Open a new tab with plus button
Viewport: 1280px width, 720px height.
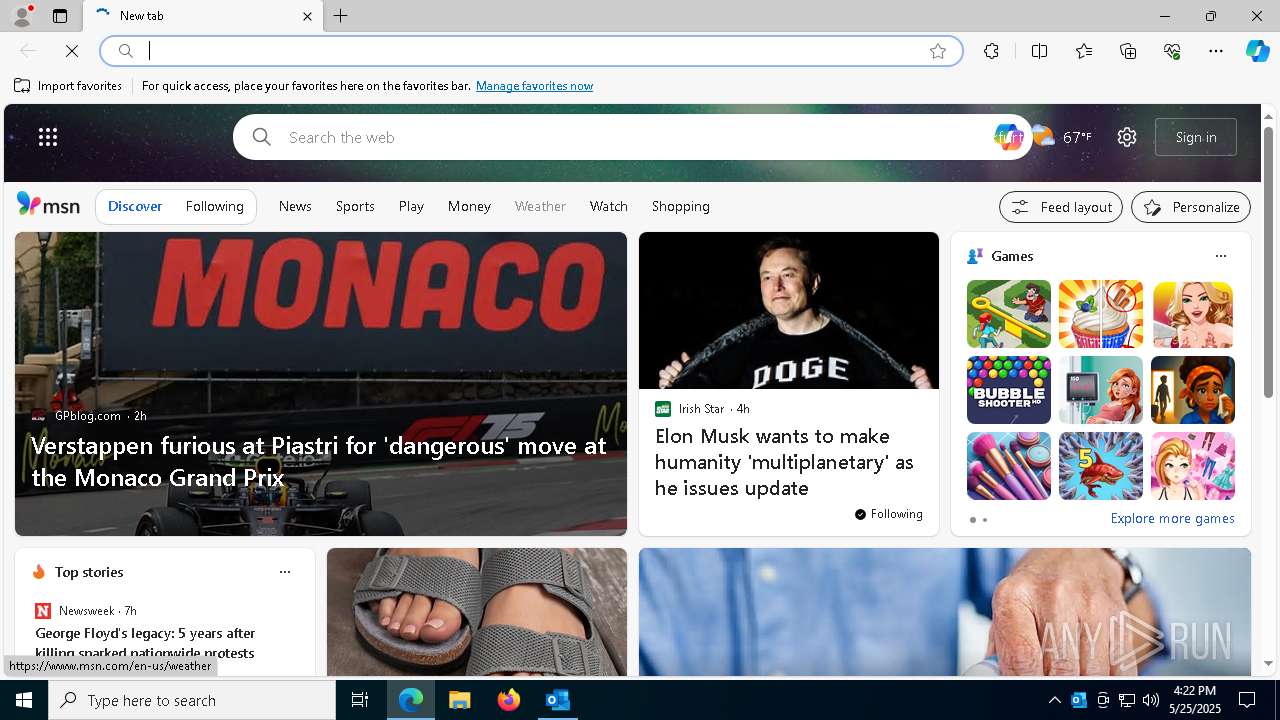341,16
